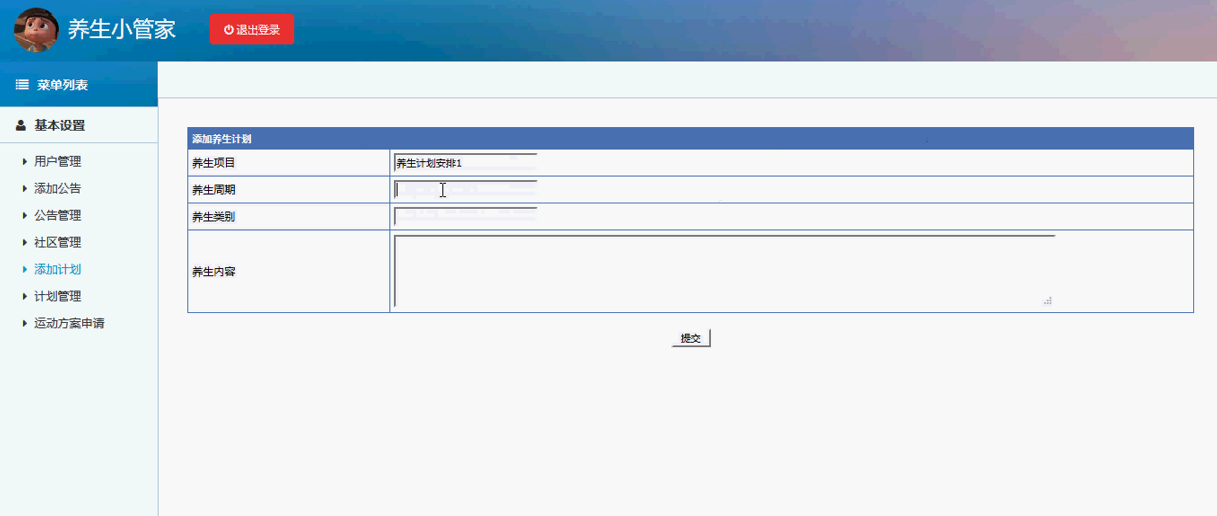Image resolution: width=1217 pixels, height=516 pixels.
Task: Click the user icon beside 基本设置
Action: pos(21,125)
